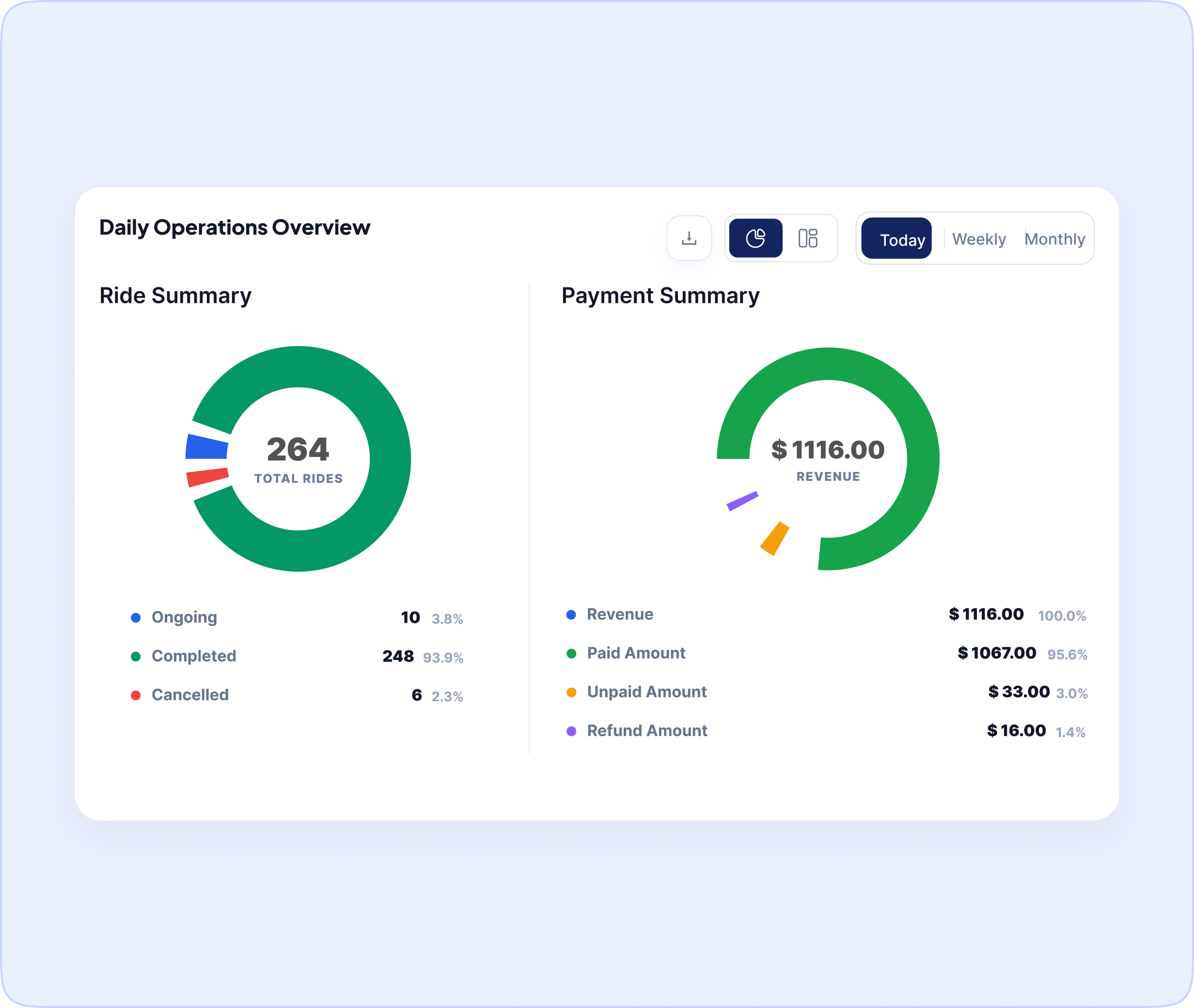The image size is (1194, 1008).
Task: Click the Revenue blue legend dot
Action: pos(571,615)
